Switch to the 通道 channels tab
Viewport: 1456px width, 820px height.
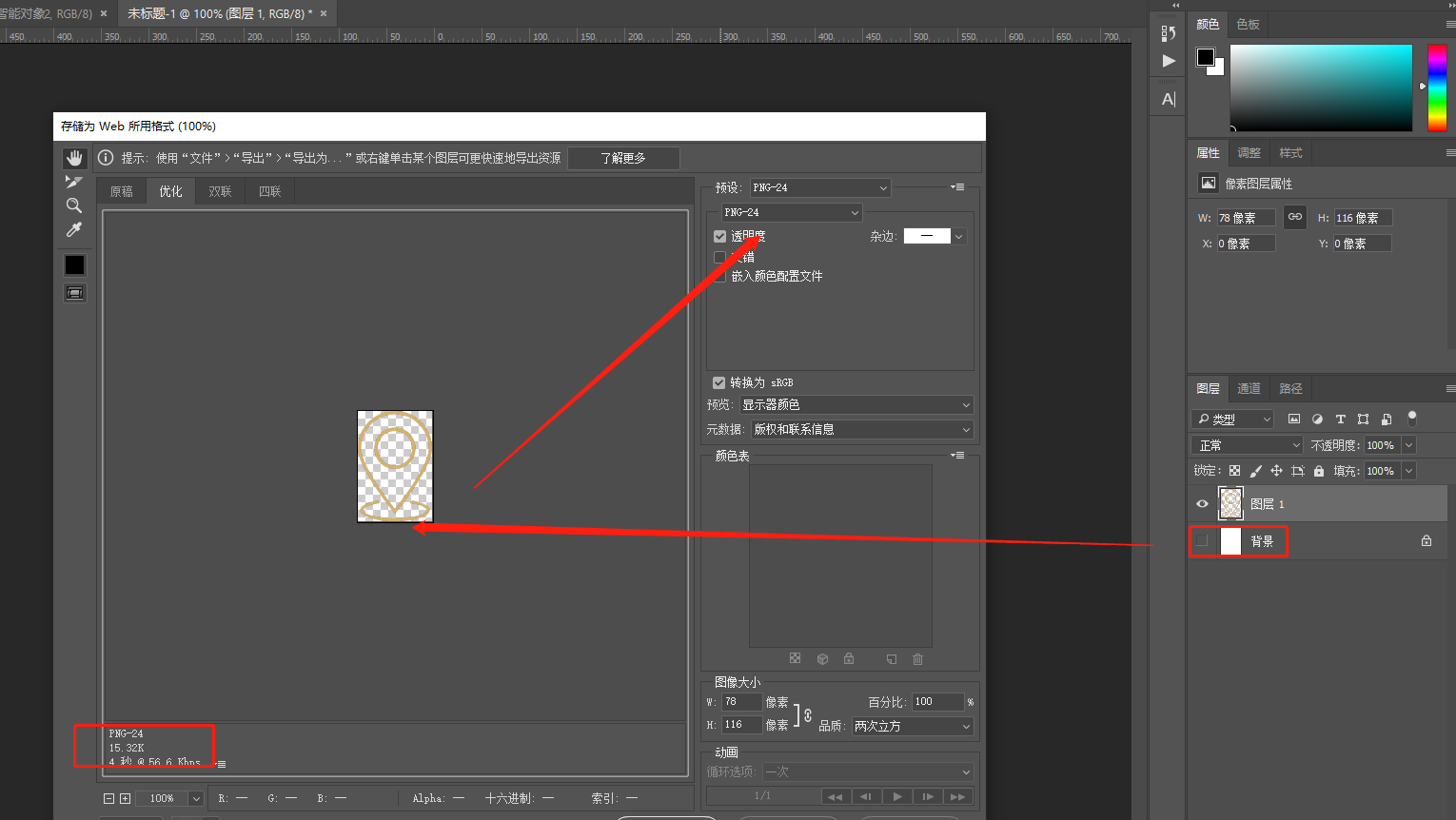pyautogui.click(x=1249, y=388)
